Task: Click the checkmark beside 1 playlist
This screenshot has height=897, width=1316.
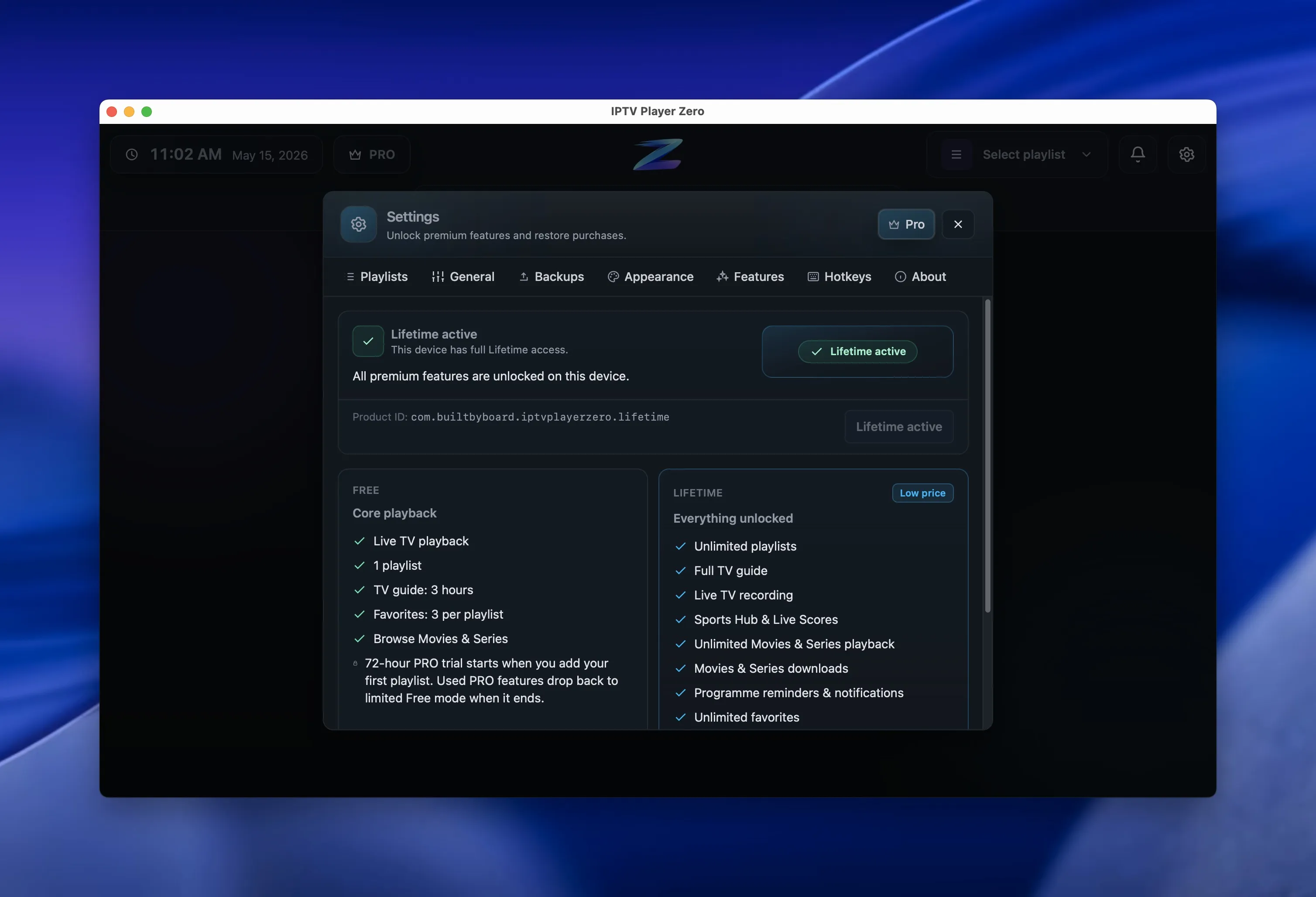Action: [x=359, y=565]
